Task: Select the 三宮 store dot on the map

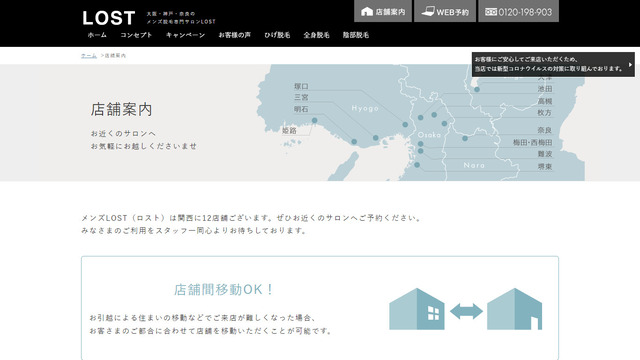Action: pos(376,138)
